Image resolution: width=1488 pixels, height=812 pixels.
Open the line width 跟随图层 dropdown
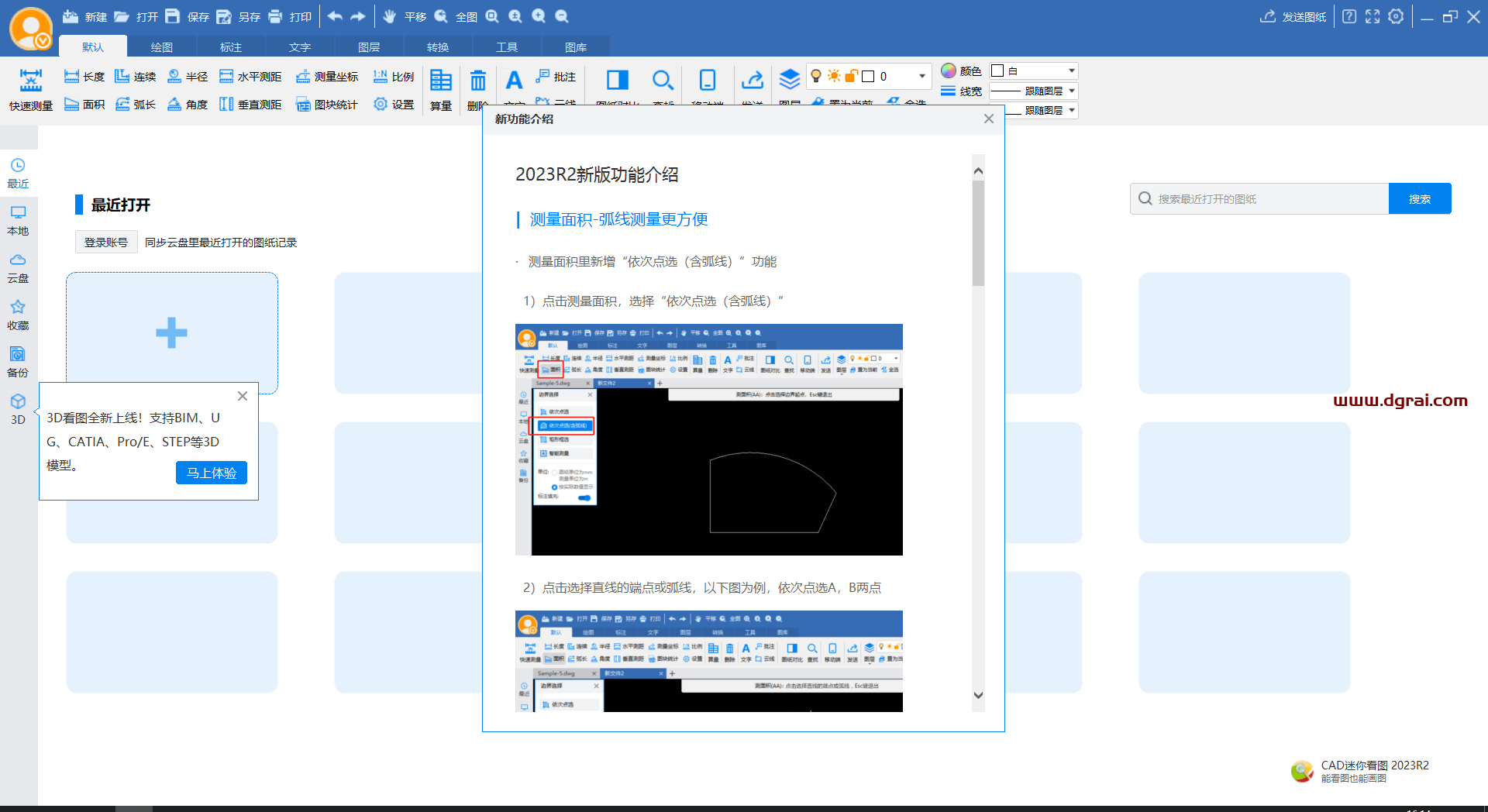coord(1034,91)
